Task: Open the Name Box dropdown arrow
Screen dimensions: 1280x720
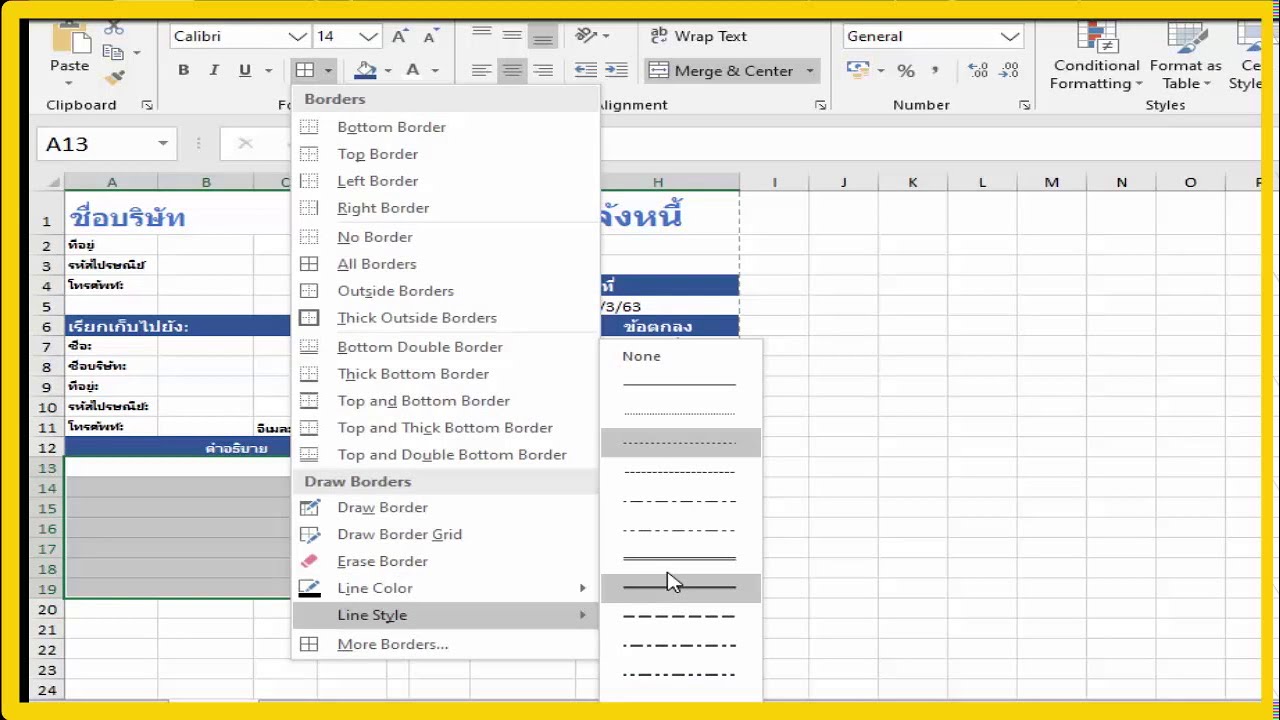Action: [x=162, y=144]
